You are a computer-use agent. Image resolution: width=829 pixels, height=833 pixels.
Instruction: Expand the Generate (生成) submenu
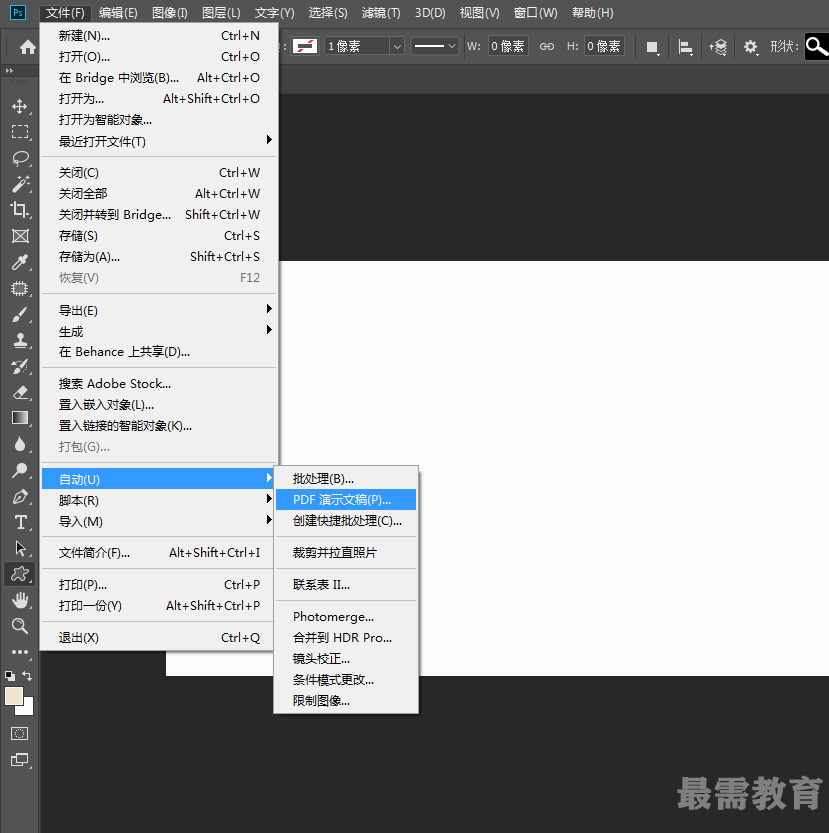click(159, 332)
